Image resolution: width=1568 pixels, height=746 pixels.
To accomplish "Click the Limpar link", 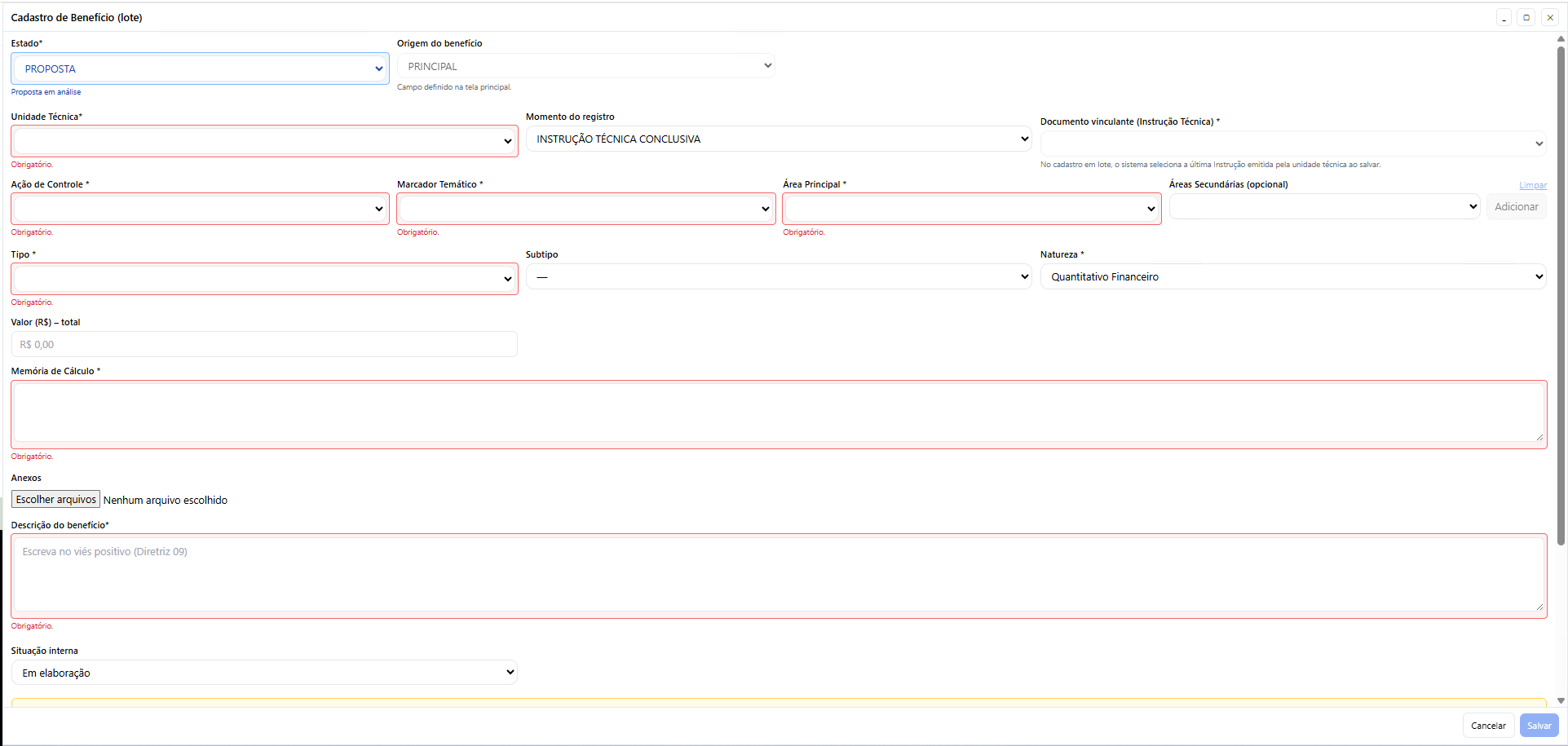I will [x=1533, y=185].
